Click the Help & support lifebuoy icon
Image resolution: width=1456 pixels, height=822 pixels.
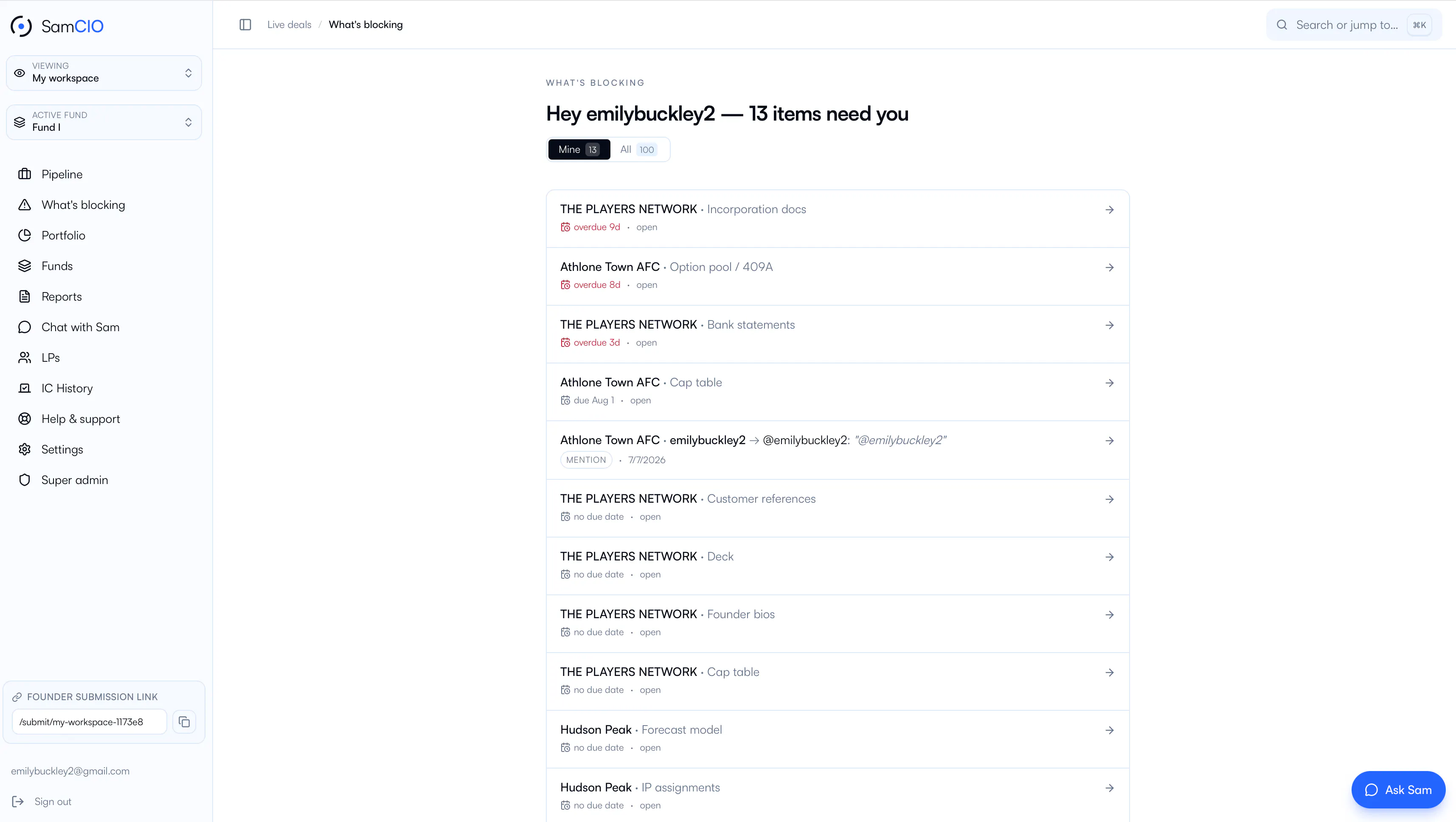click(24, 418)
